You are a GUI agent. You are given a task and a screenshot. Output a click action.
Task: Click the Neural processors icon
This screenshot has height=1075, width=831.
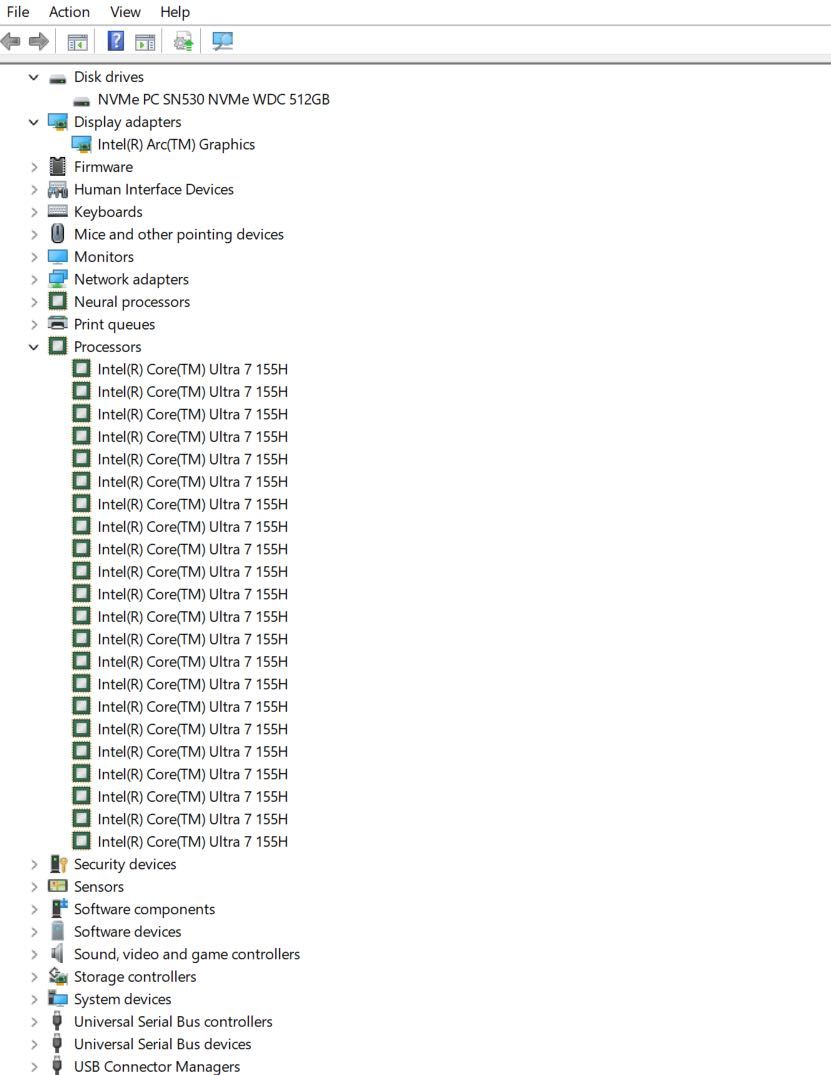58,302
